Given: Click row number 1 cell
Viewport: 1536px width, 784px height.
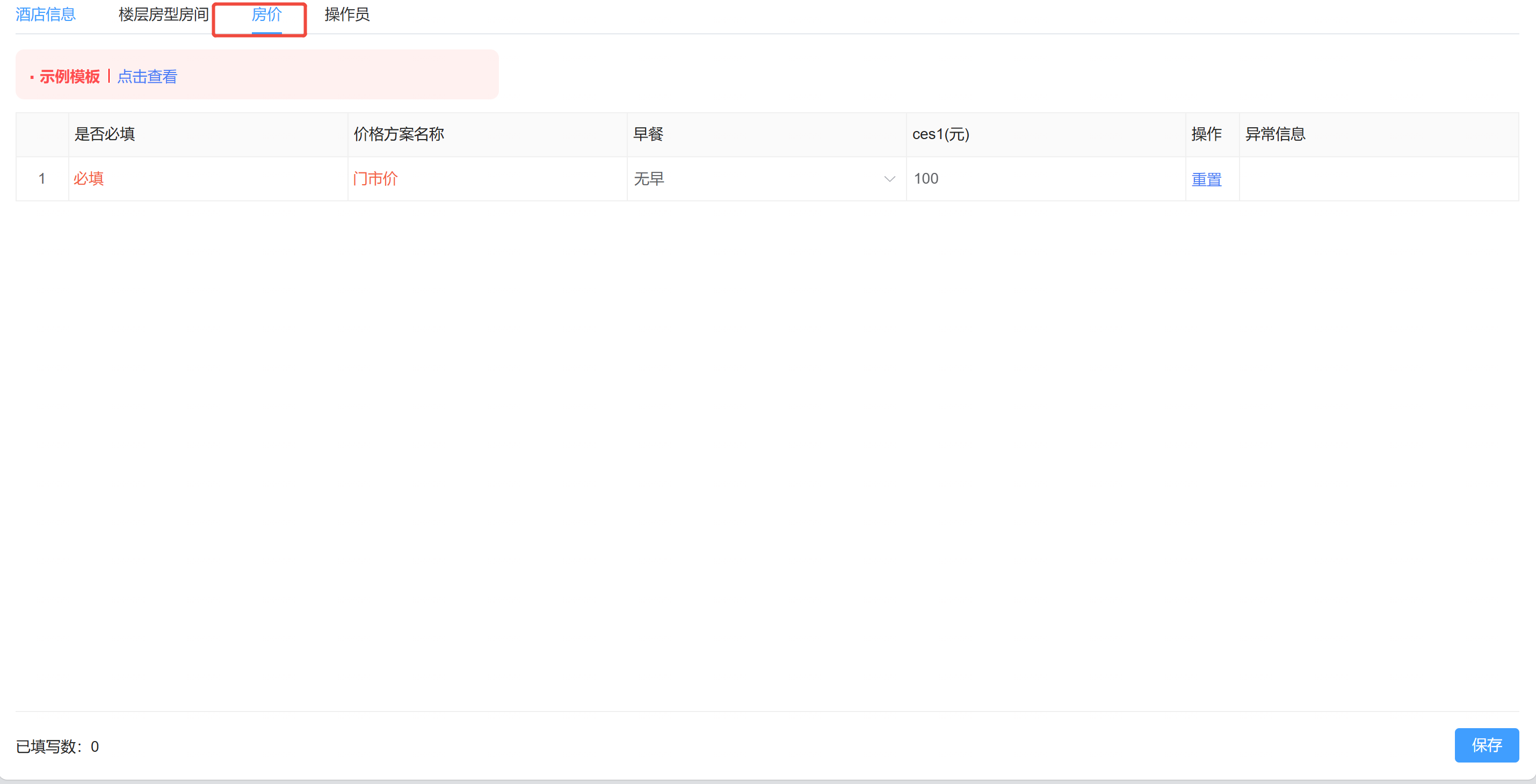Looking at the screenshot, I should click(42, 179).
